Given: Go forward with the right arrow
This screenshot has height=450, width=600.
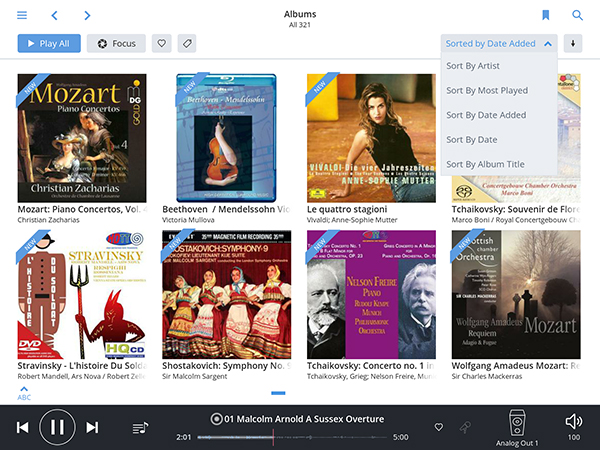Looking at the screenshot, I should [x=87, y=15].
